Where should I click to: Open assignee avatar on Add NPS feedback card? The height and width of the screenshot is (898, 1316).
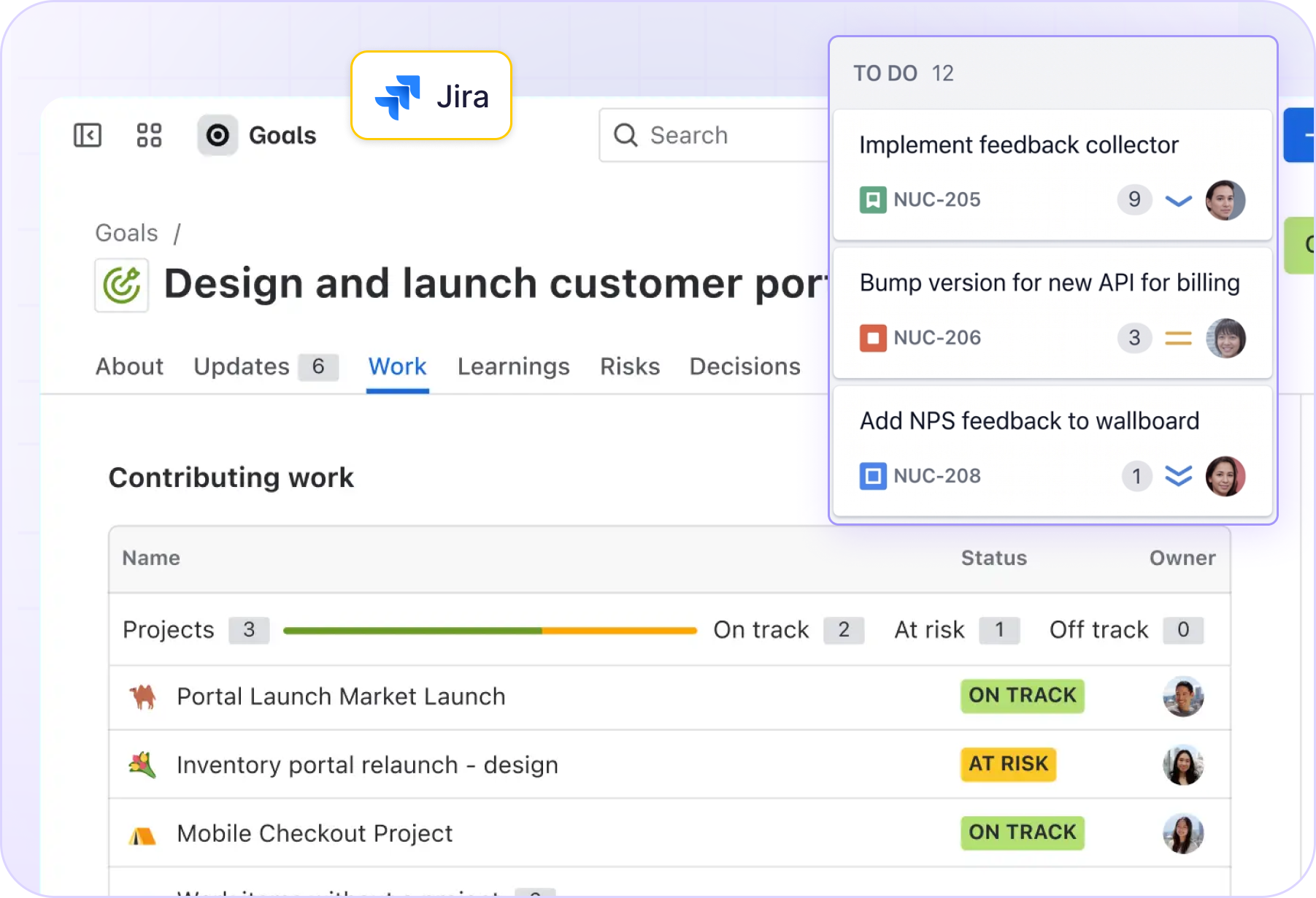1225,476
